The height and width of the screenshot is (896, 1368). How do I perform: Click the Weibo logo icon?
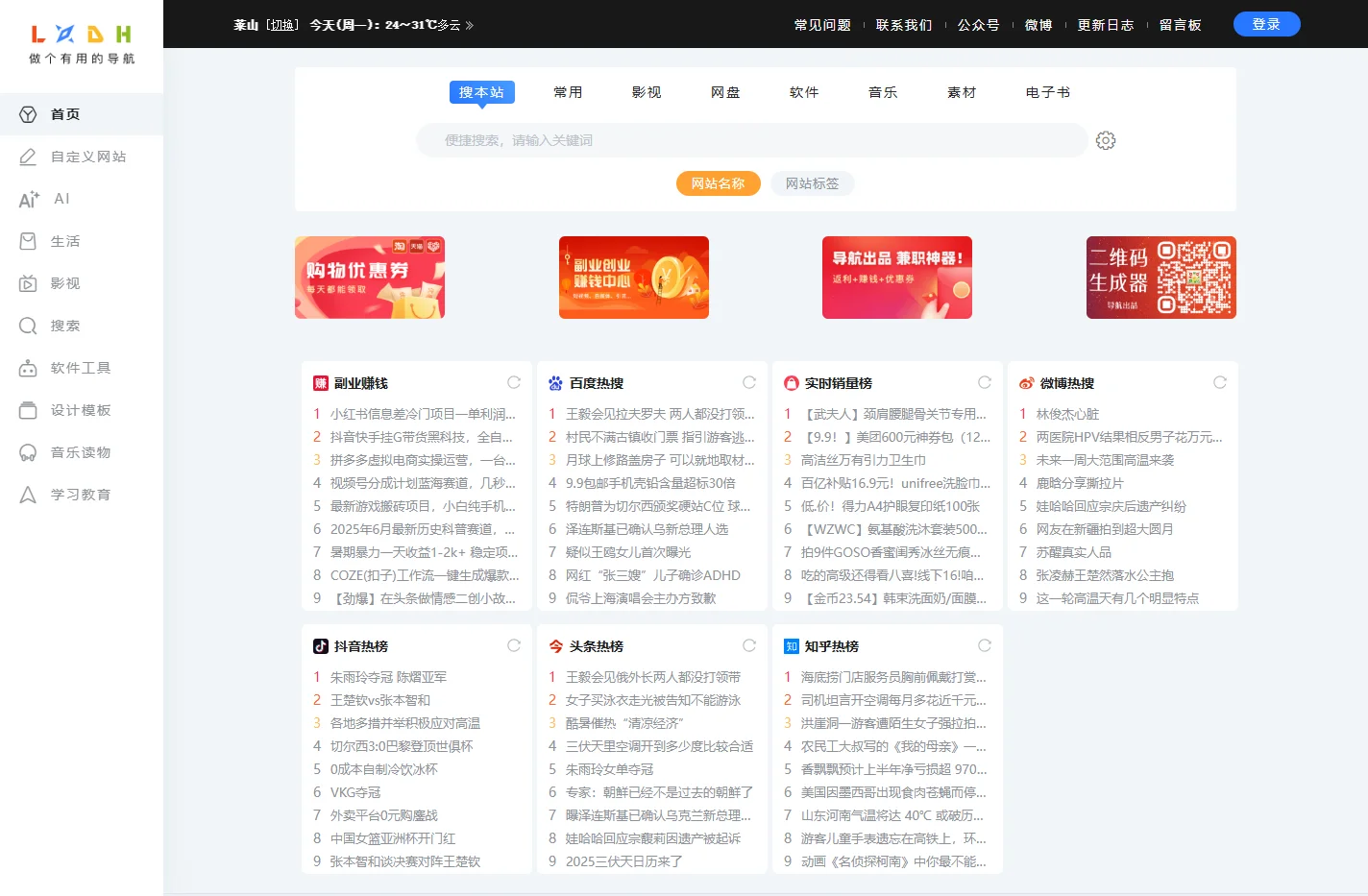[x=1027, y=383]
